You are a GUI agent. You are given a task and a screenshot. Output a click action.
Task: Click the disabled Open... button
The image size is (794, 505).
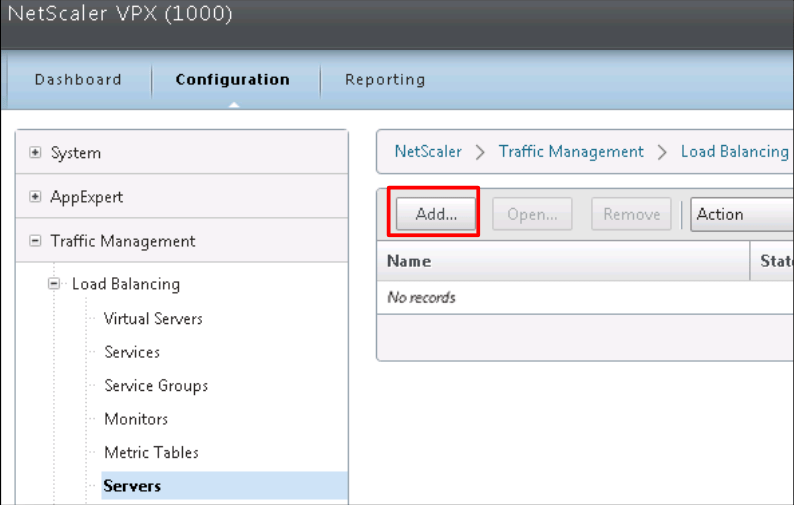coord(532,214)
